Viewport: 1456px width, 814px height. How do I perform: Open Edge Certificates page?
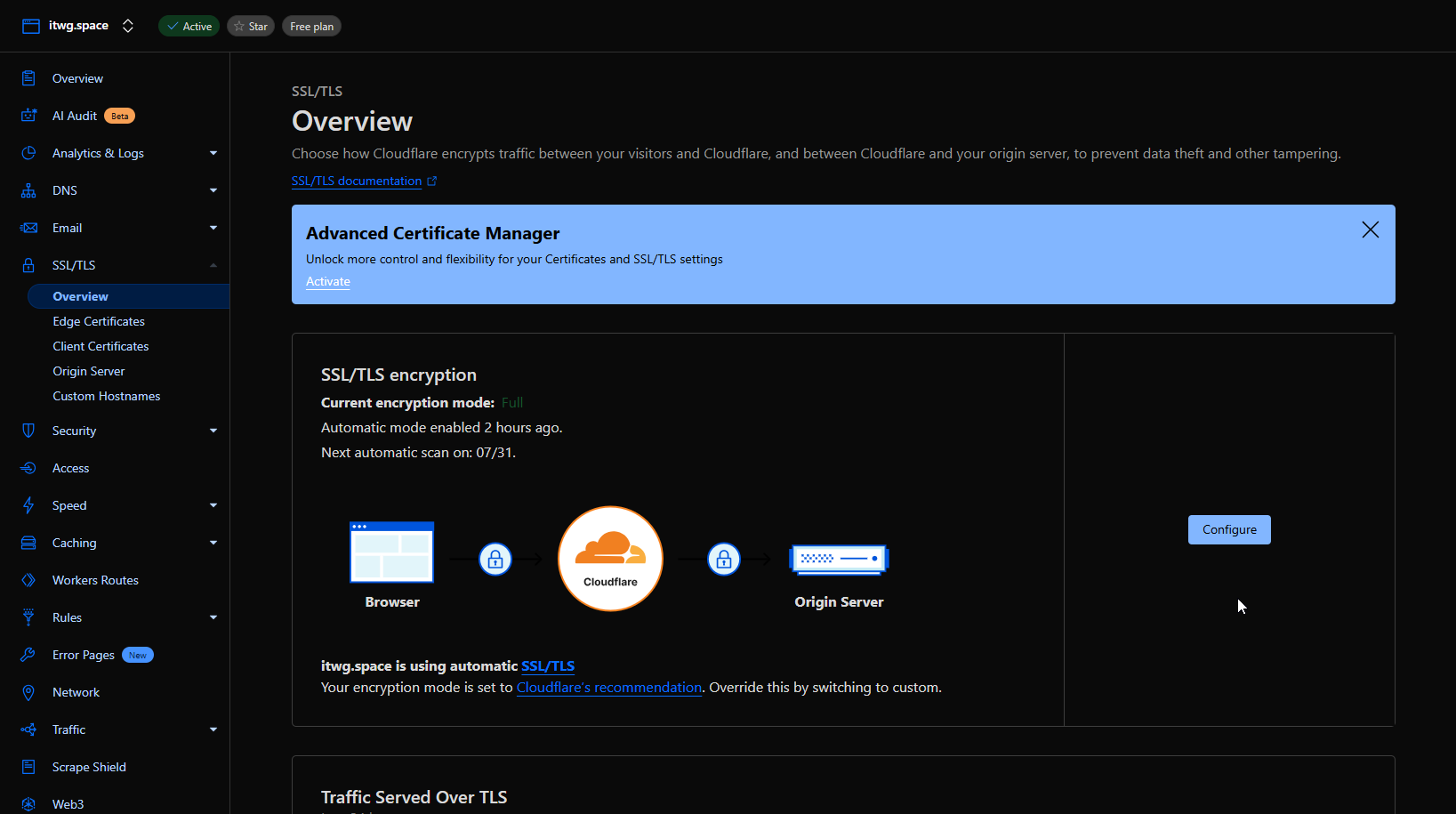click(x=99, y=321)
